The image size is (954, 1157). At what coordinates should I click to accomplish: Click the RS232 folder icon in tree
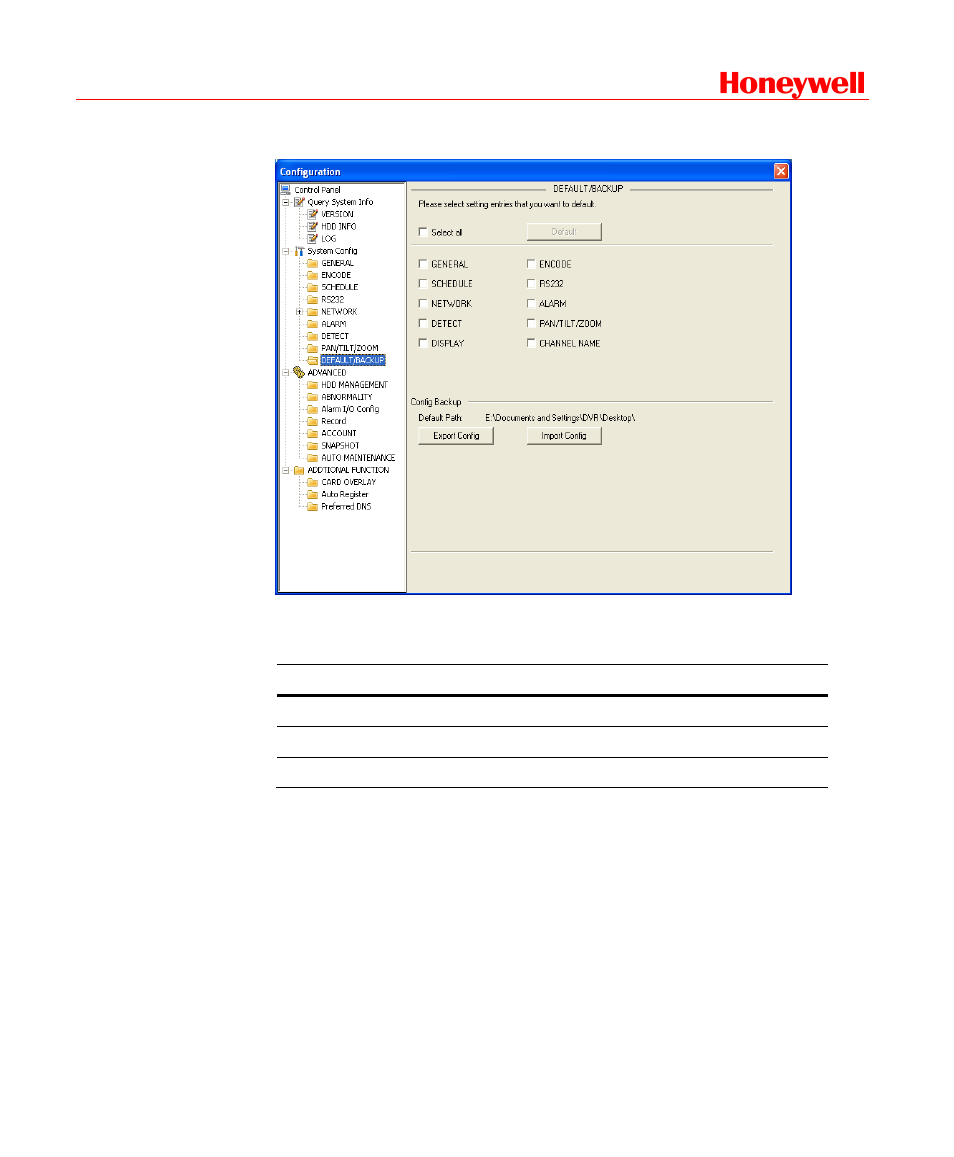(313, 300)
